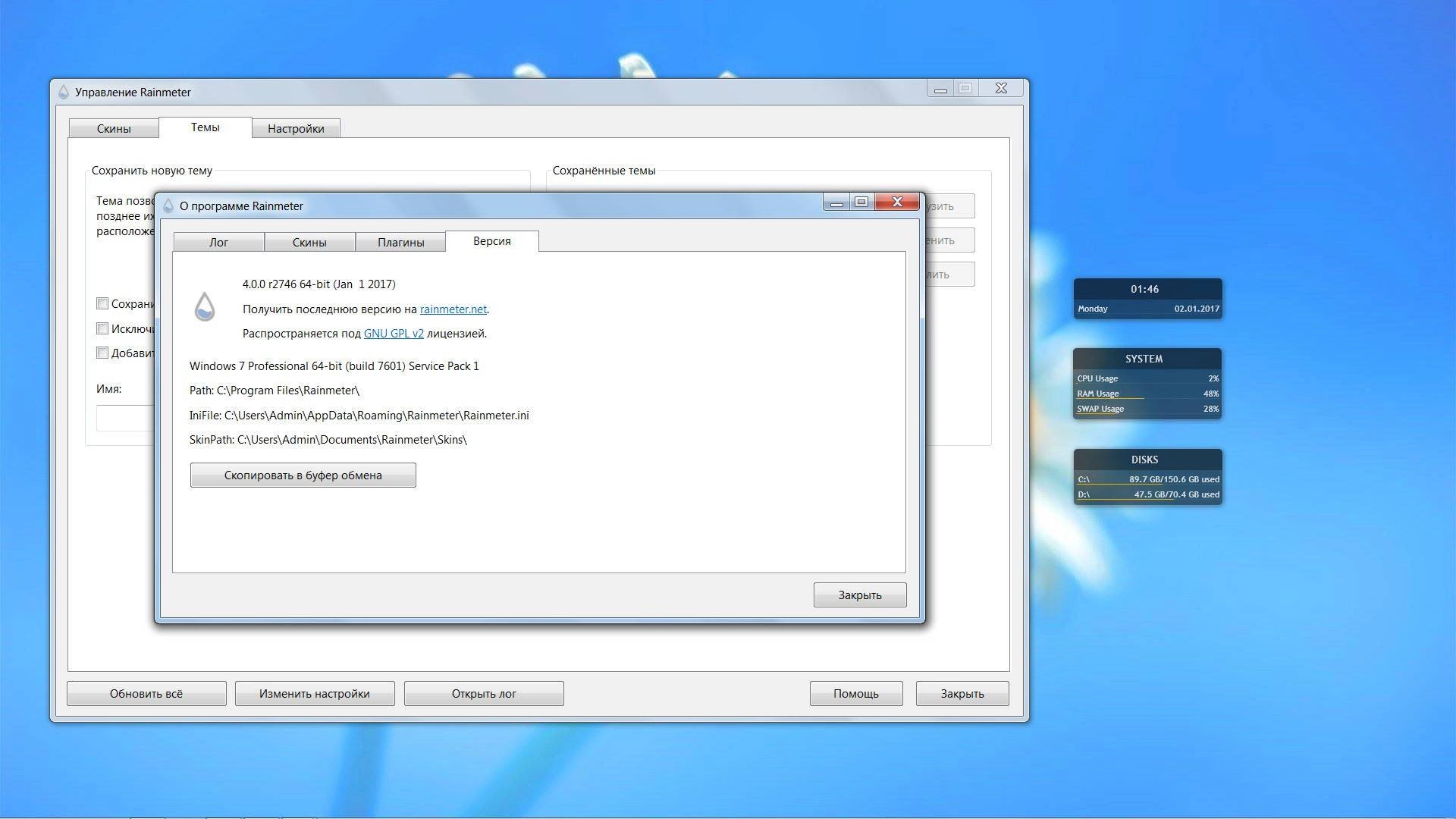Select the Версия tab
The image size is (1456, 819).
coord(492,241)
